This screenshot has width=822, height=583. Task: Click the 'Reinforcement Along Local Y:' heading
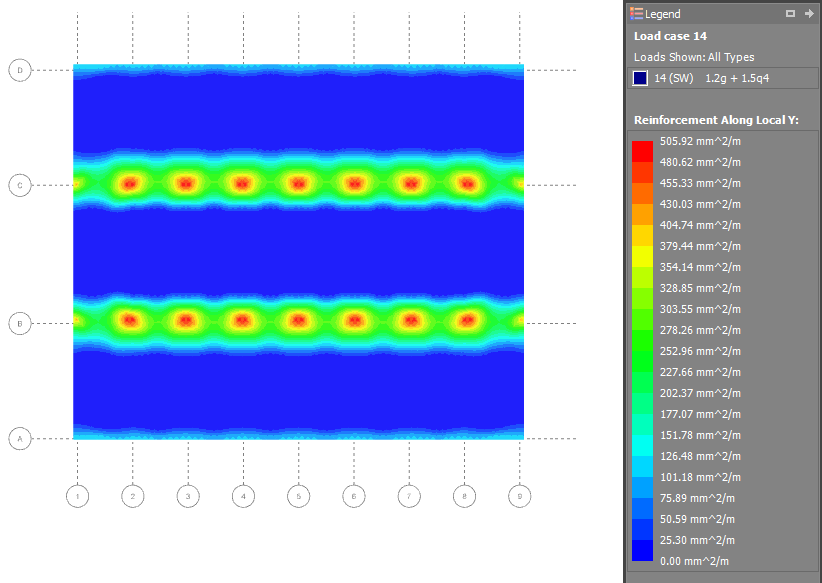point(716,120)
